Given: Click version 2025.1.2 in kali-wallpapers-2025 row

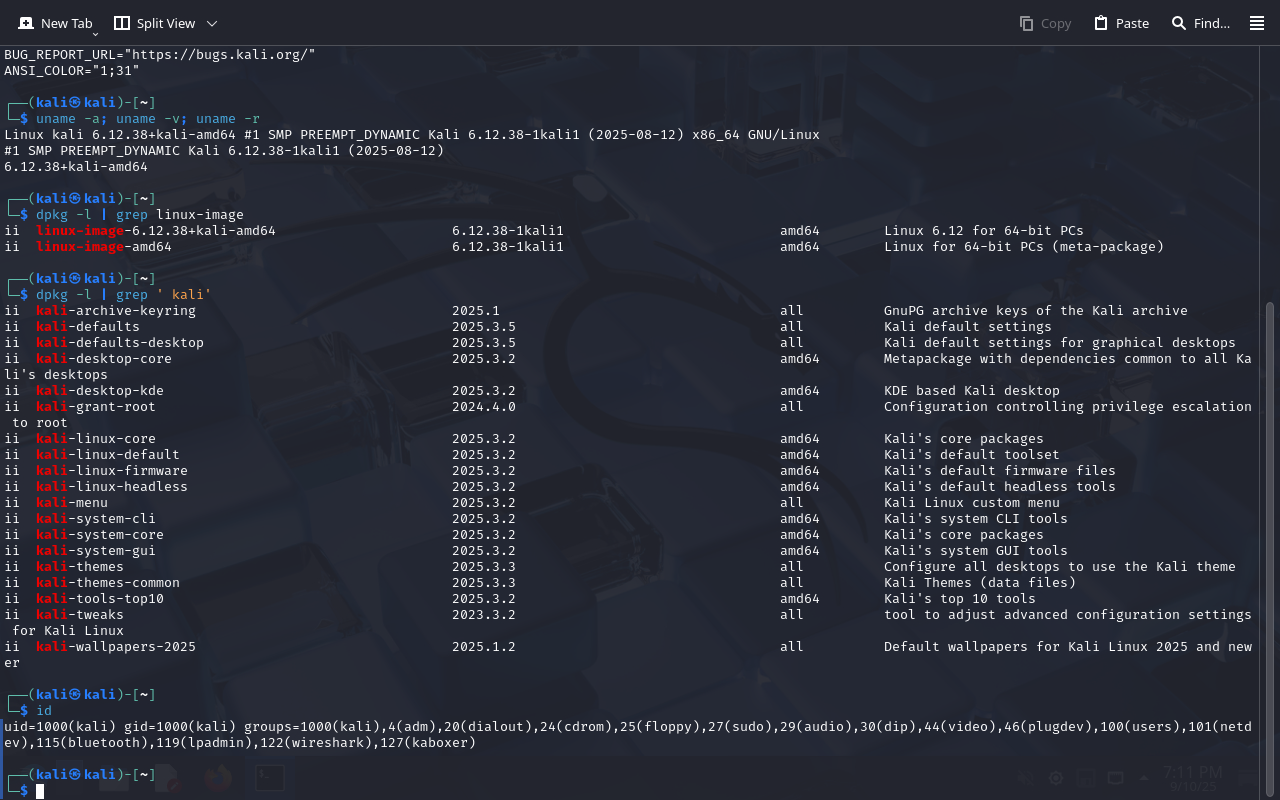Looking at the screenshot, I should 484,647.
